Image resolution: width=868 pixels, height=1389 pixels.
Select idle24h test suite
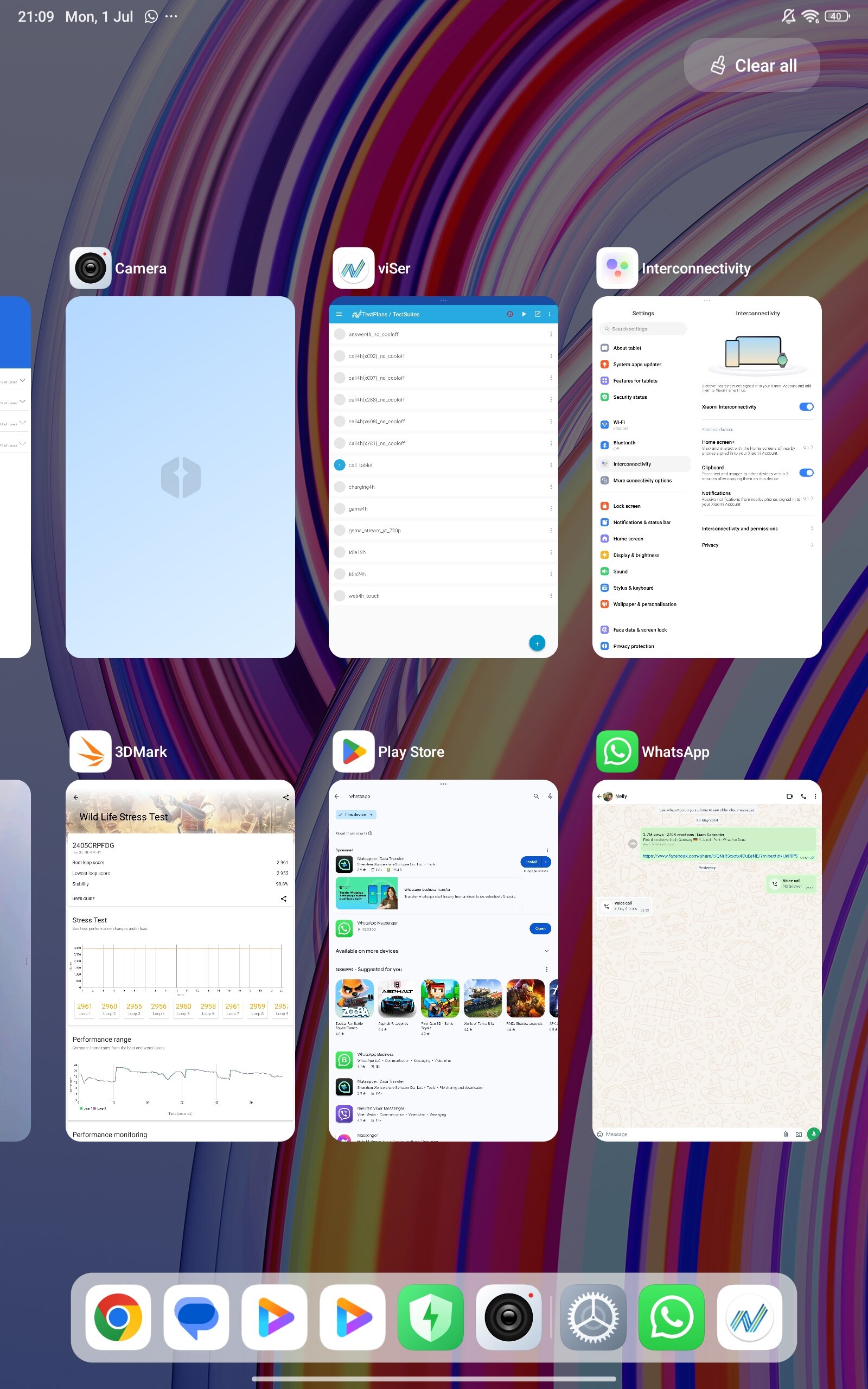click(443, 574)
